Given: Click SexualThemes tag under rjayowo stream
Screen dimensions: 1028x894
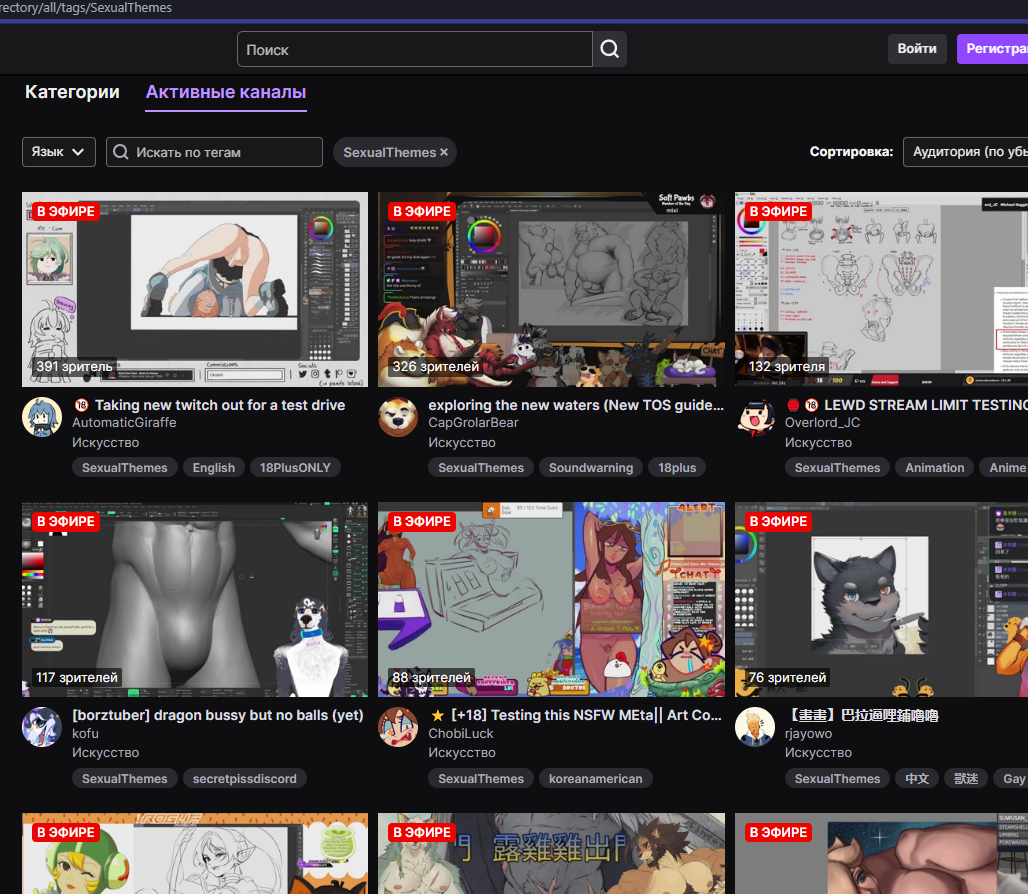Looking at the screenshot, I should click(x=837, y=779).
